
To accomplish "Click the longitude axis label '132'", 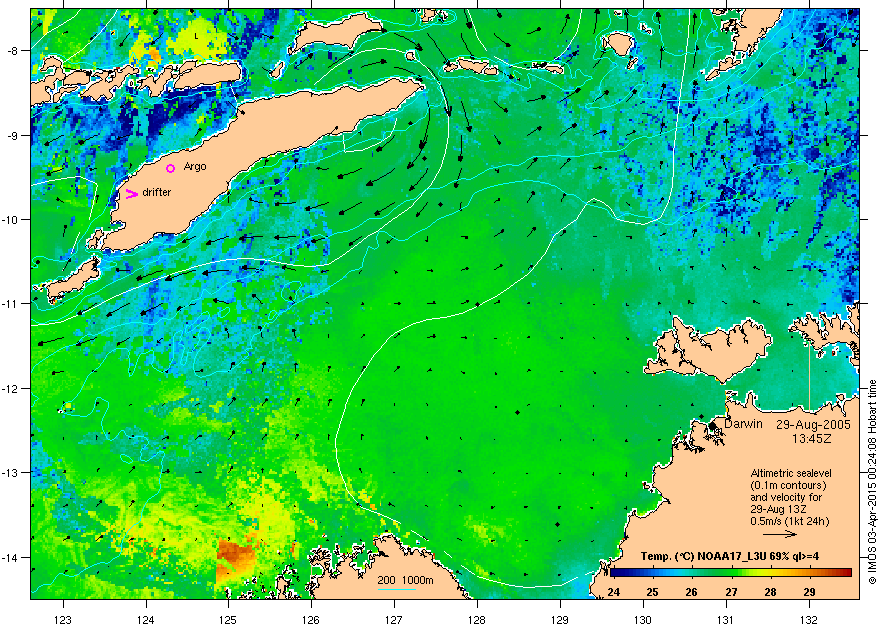I will 809,620.
